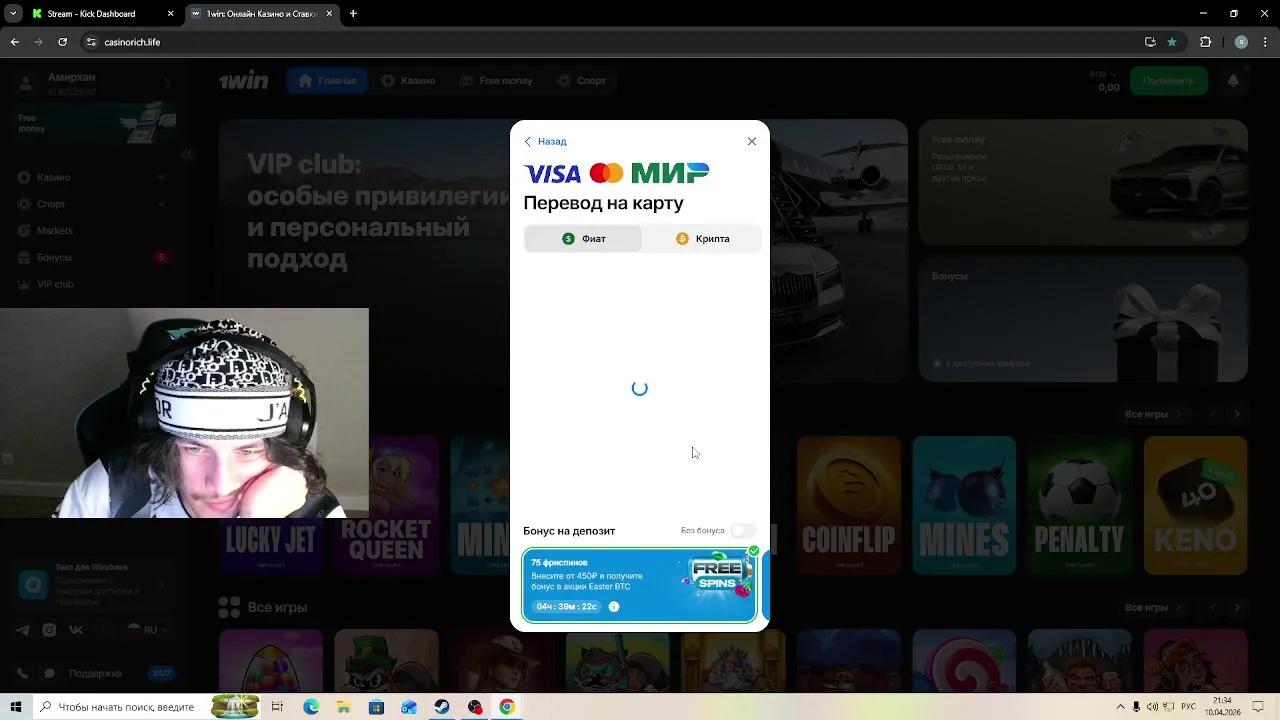Click install app icon in address bar
Viewport: 1280px width, 720px height.
tap(1150, 42)
